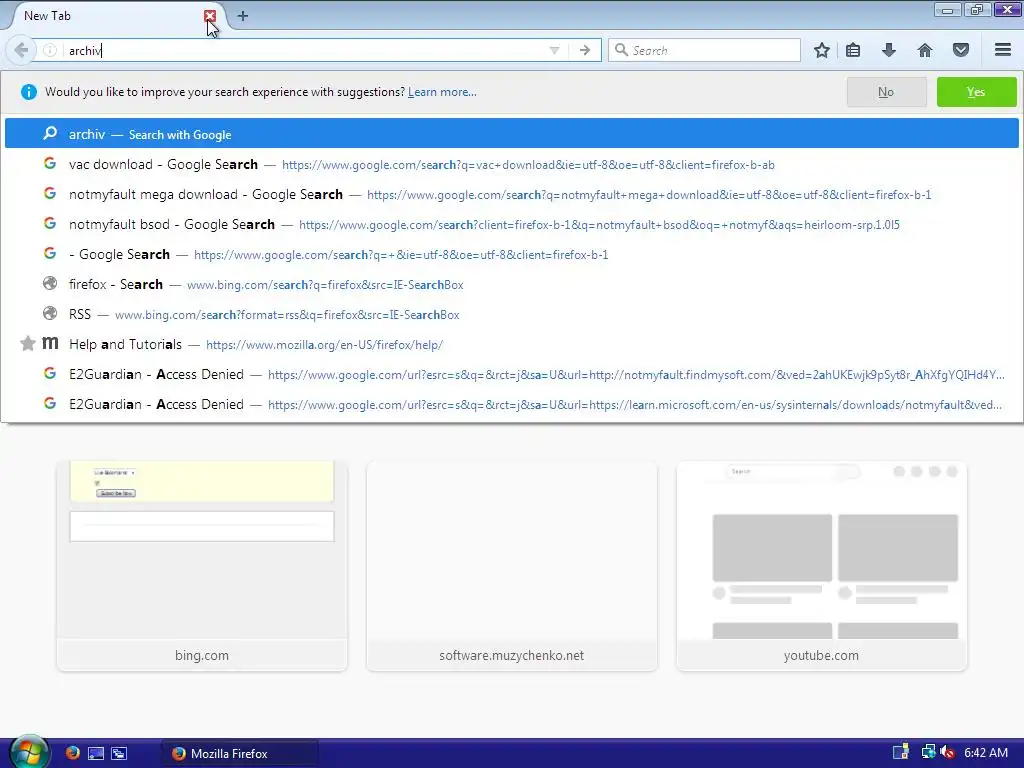Select RSS bing.com suggestion
Image resolution: width=1024 pixels, height=768 pixels.
click(511, 315)
